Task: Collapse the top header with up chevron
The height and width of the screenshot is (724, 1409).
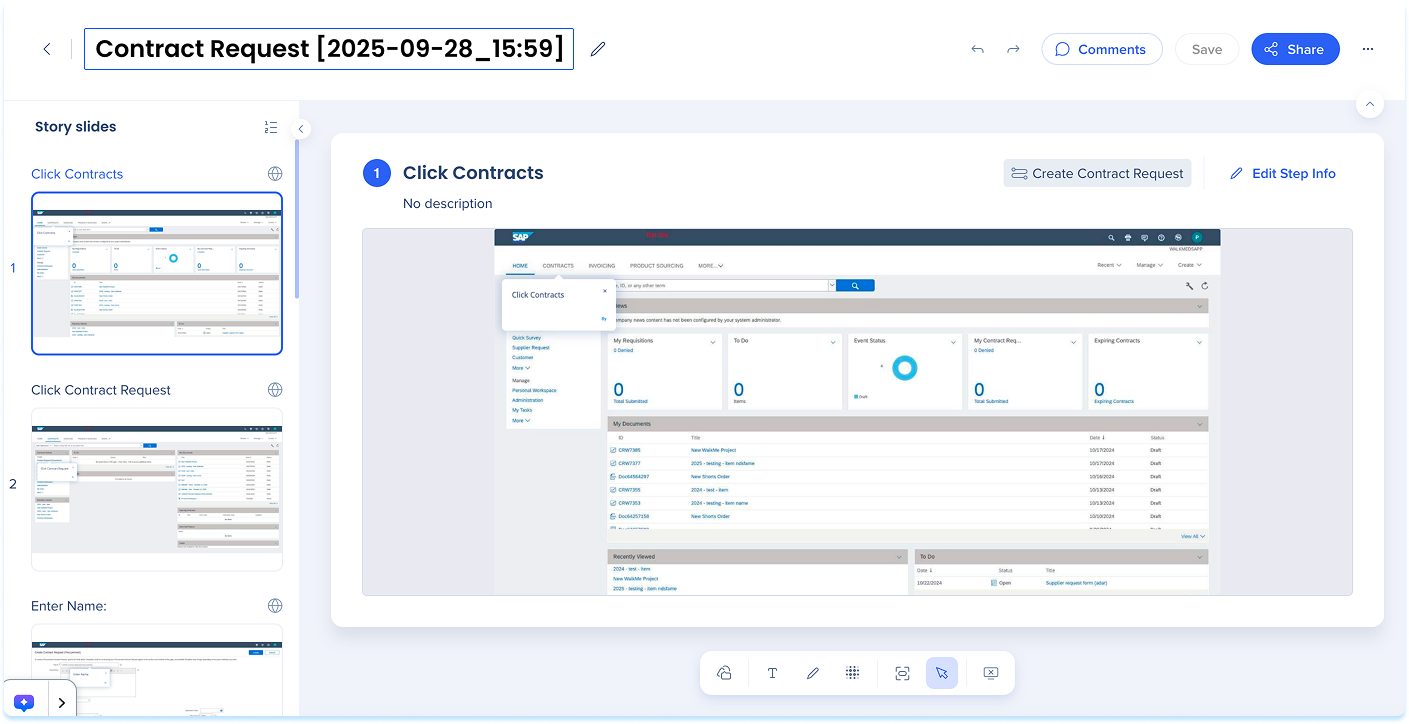Action: [1369, 104]
